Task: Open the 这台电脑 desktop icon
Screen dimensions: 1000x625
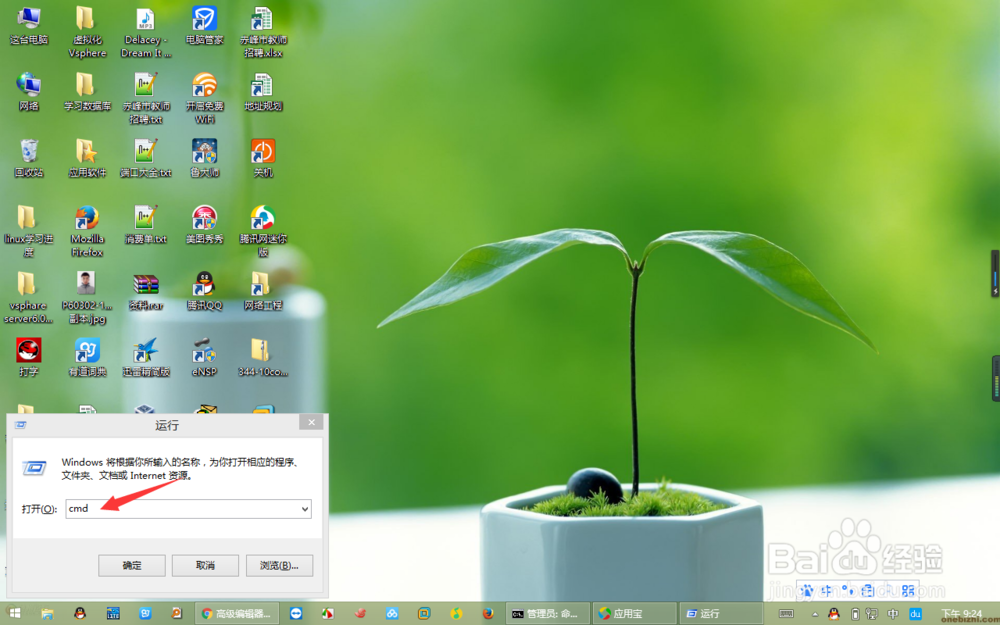Action: [29, 26]
